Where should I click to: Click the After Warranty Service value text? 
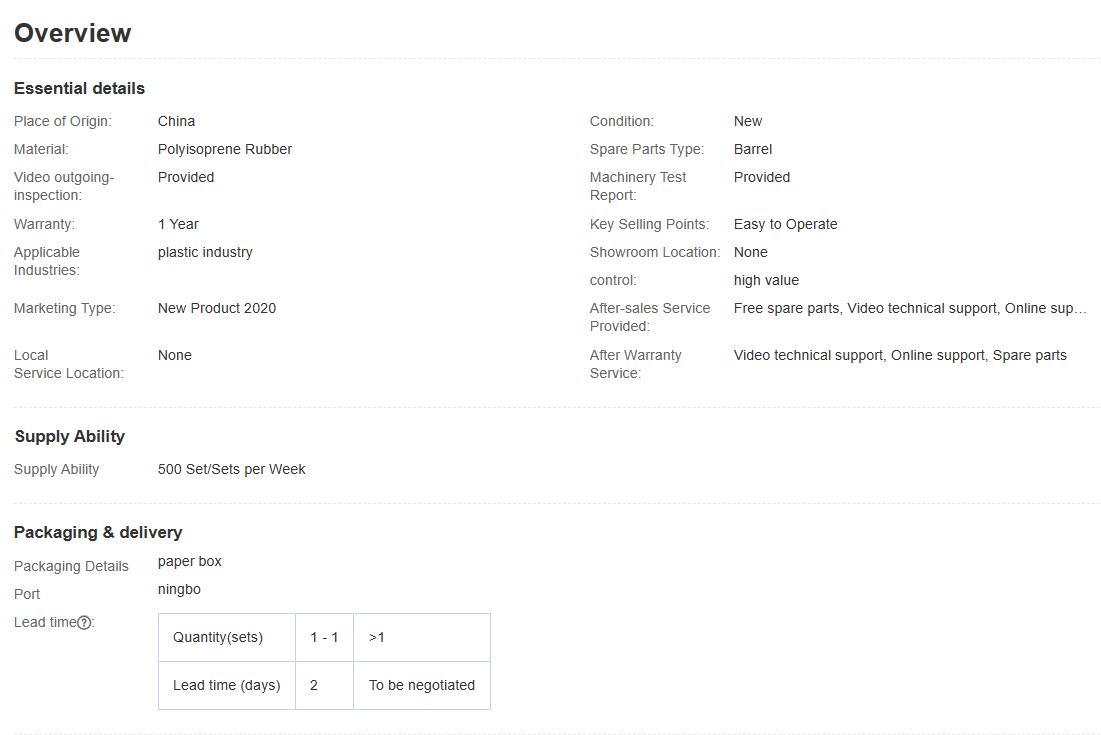900,355
